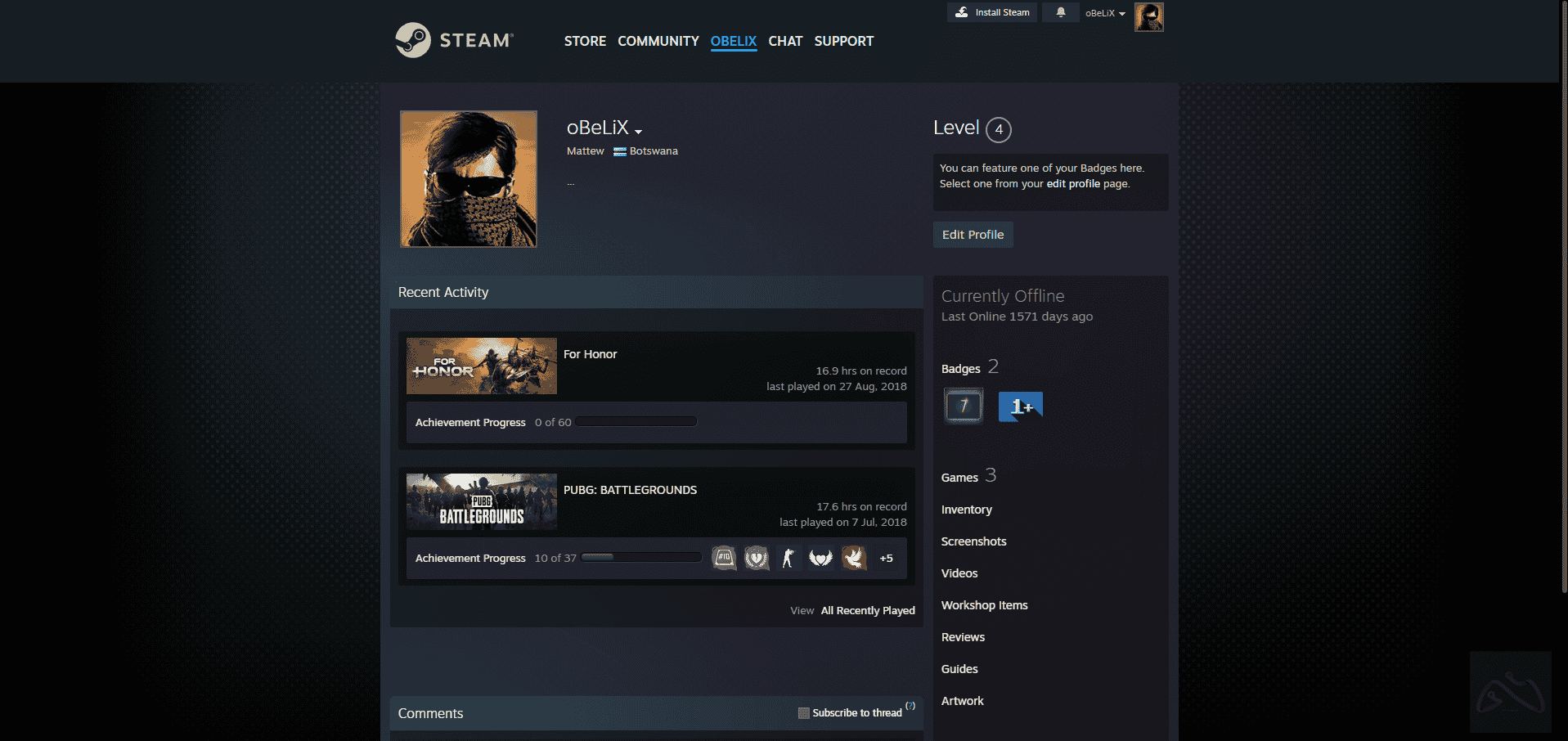
Task: Open the Inventory page
Action: coord(967,510)
